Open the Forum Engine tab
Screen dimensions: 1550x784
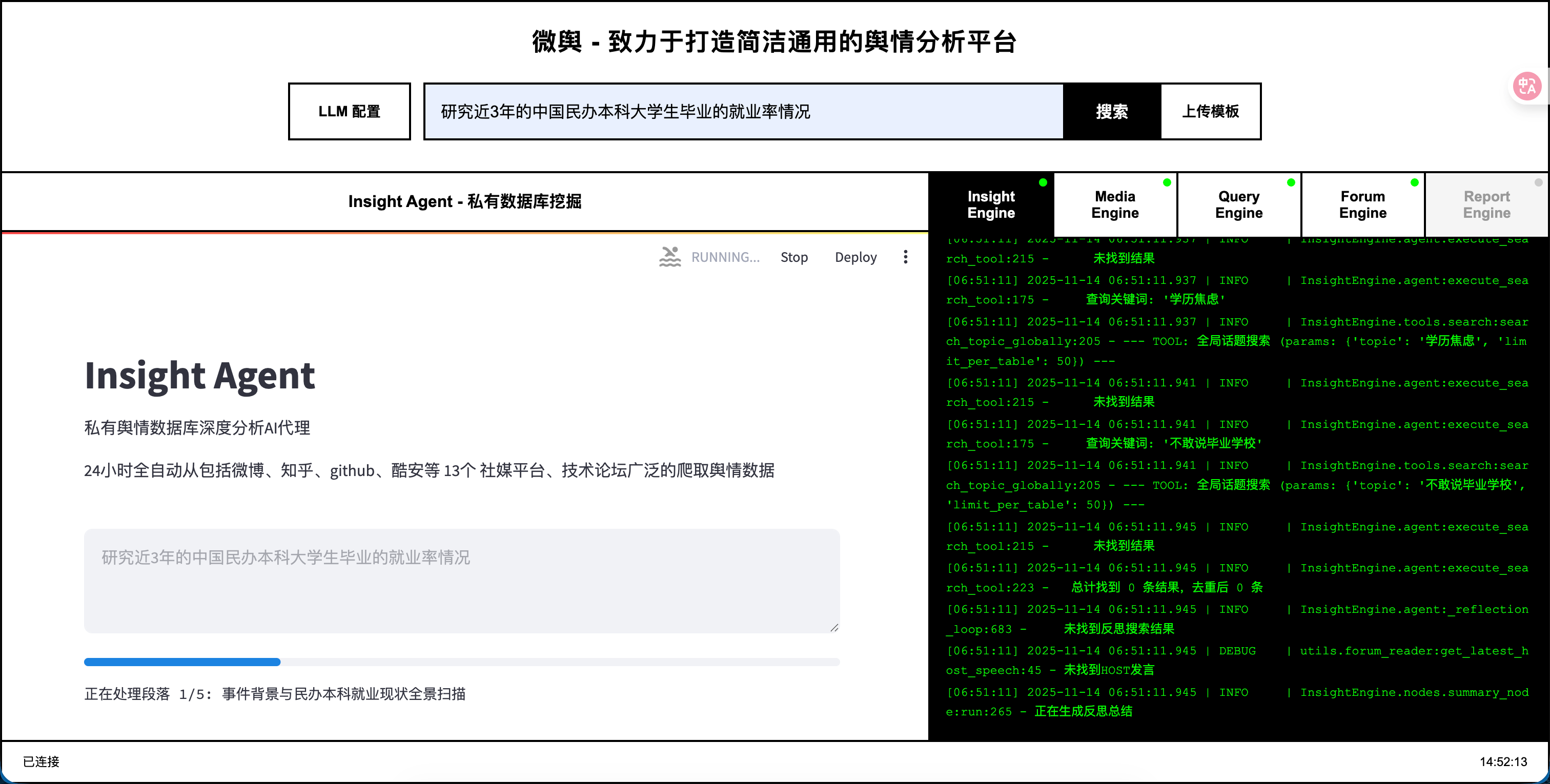(x=1362, y=204)
